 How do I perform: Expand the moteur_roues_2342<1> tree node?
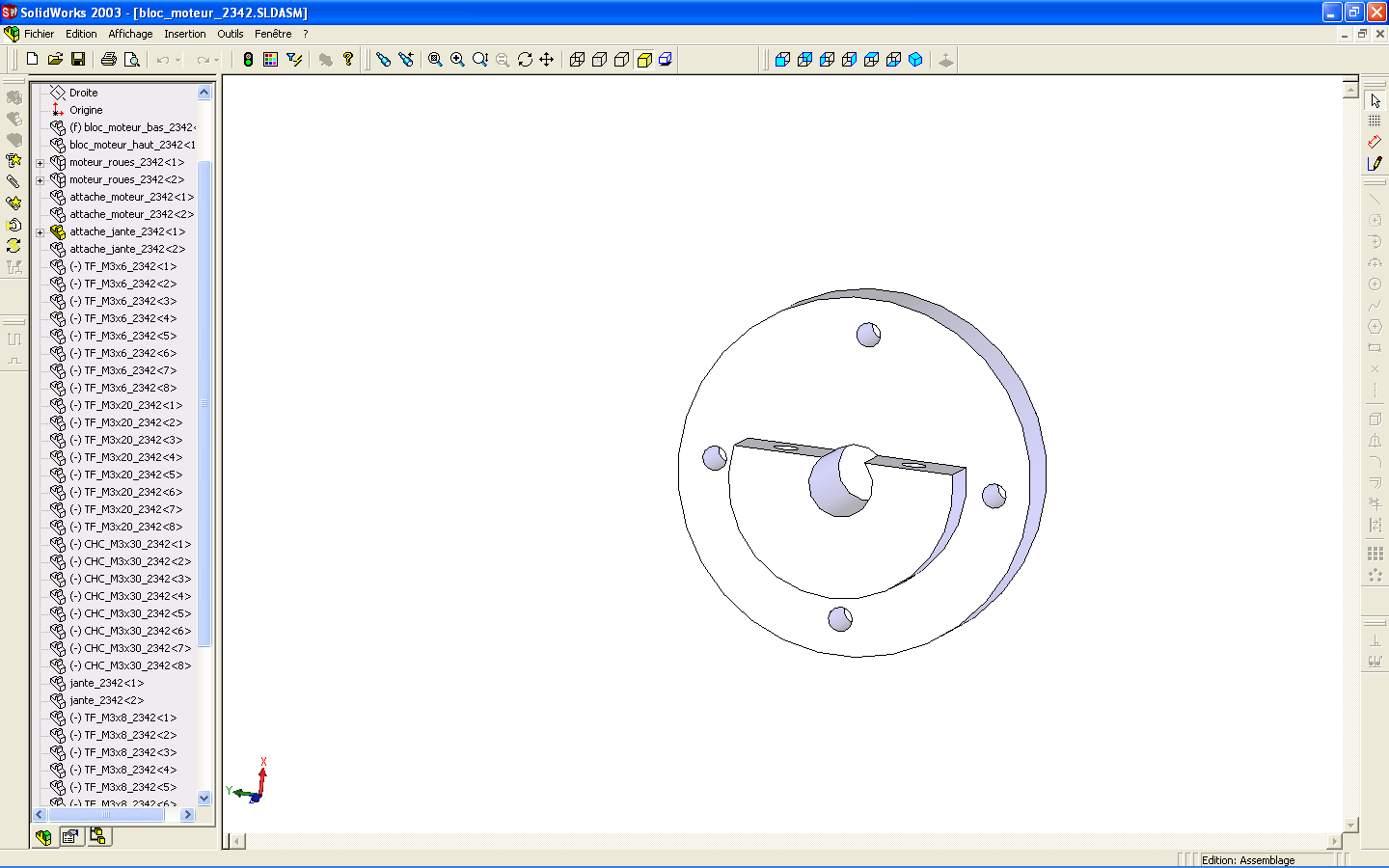pos(40,163)
